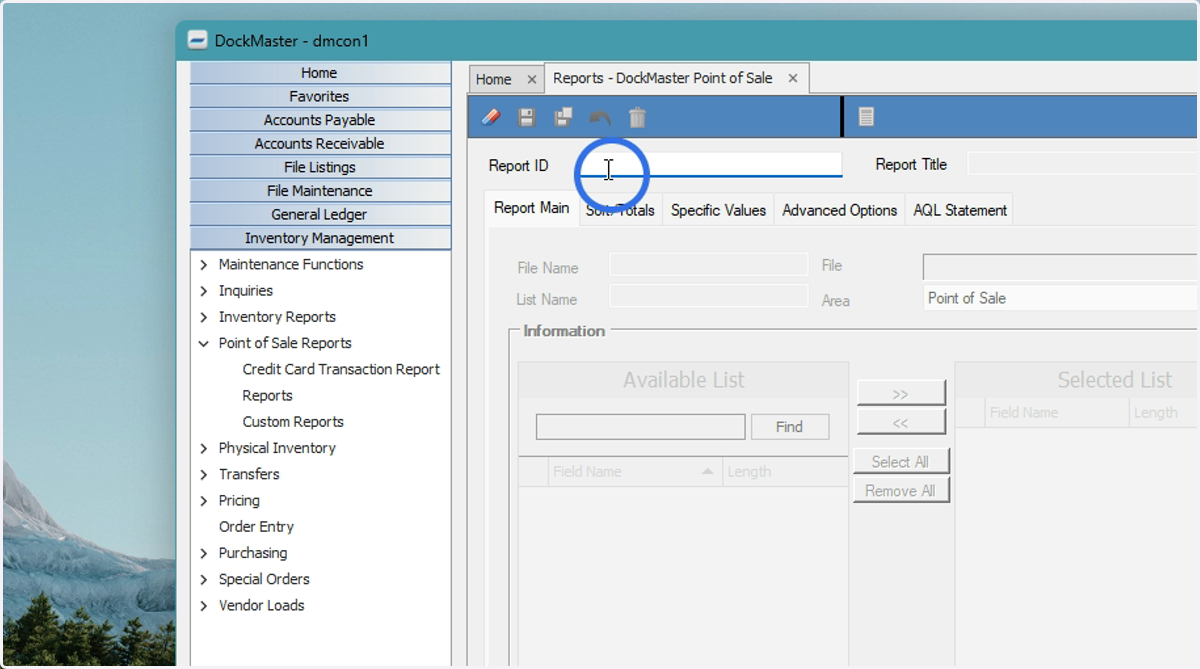Image resolution: width=1200 pixels, height=669 pixels.
Task: Click the Select All button
Action: tap(900, 461)
